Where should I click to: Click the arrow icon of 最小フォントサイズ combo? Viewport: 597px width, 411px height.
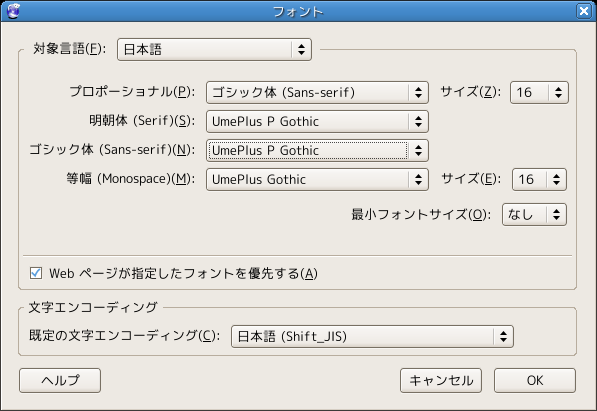pos(556,214)
